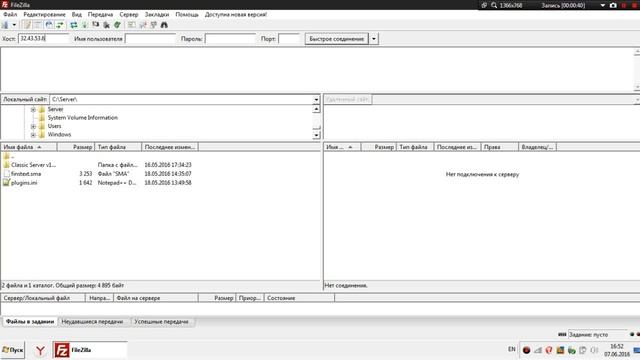Click the reconnect to server icon
This screenshot has width=640, height=360.
(x=118, y=25)
